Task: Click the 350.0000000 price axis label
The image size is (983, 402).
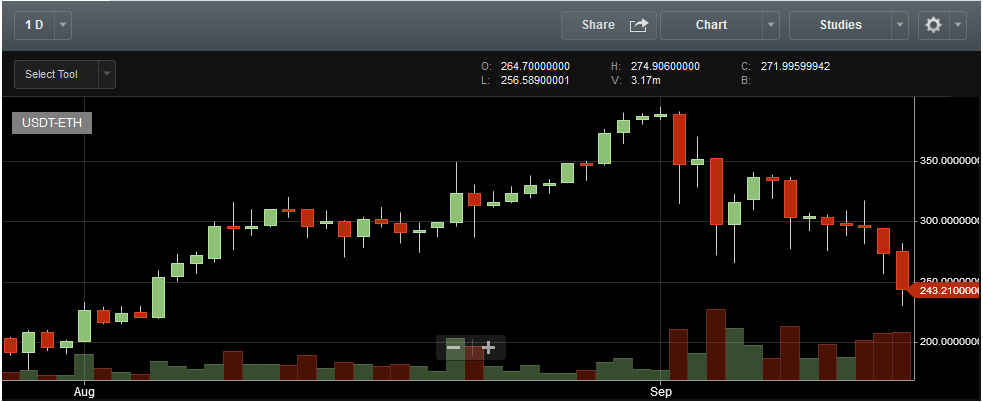Action: click(949, 161)
